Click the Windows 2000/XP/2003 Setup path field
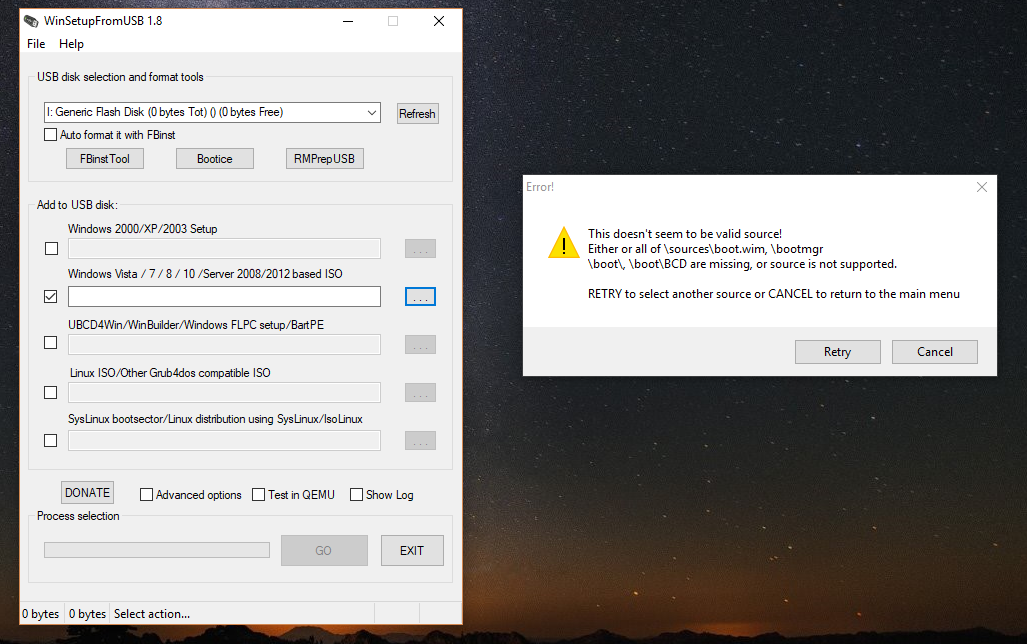Screen dimensions: 1027x644 224,248
